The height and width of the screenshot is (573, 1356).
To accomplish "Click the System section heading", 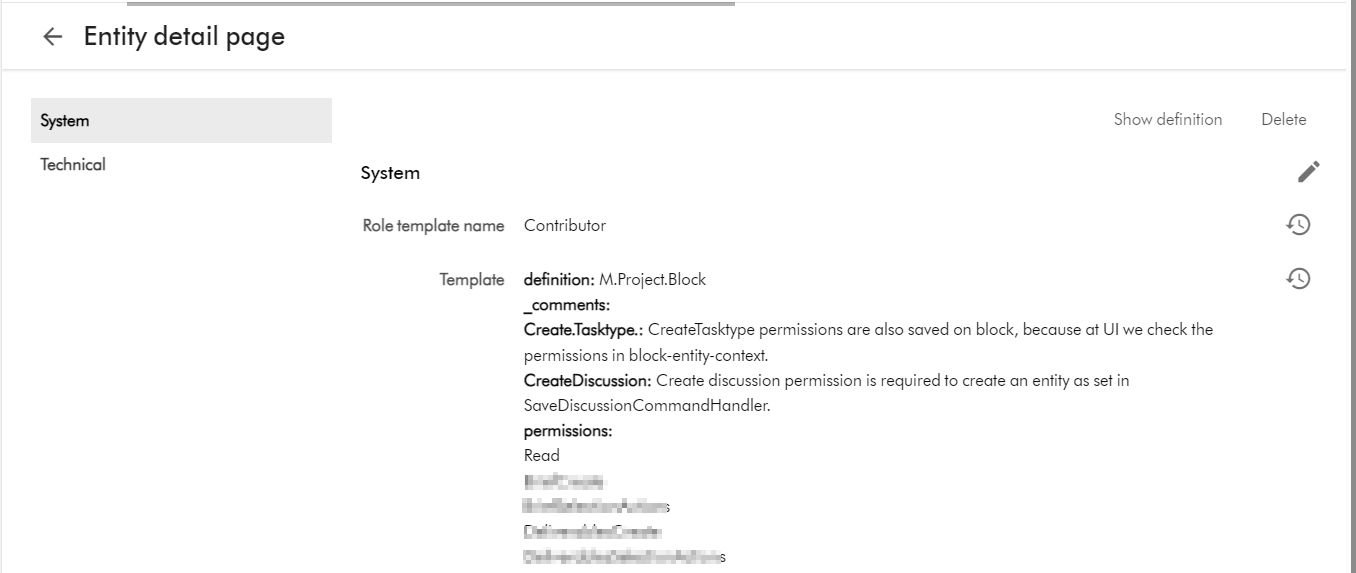I will coord(390,173).
